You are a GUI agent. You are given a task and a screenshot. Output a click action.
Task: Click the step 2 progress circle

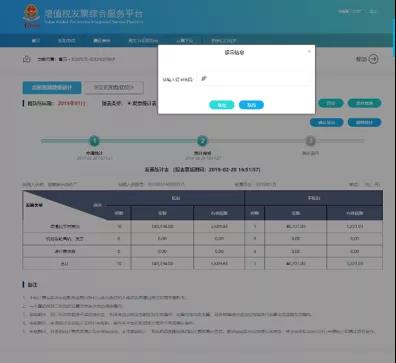tap(202, 141)
